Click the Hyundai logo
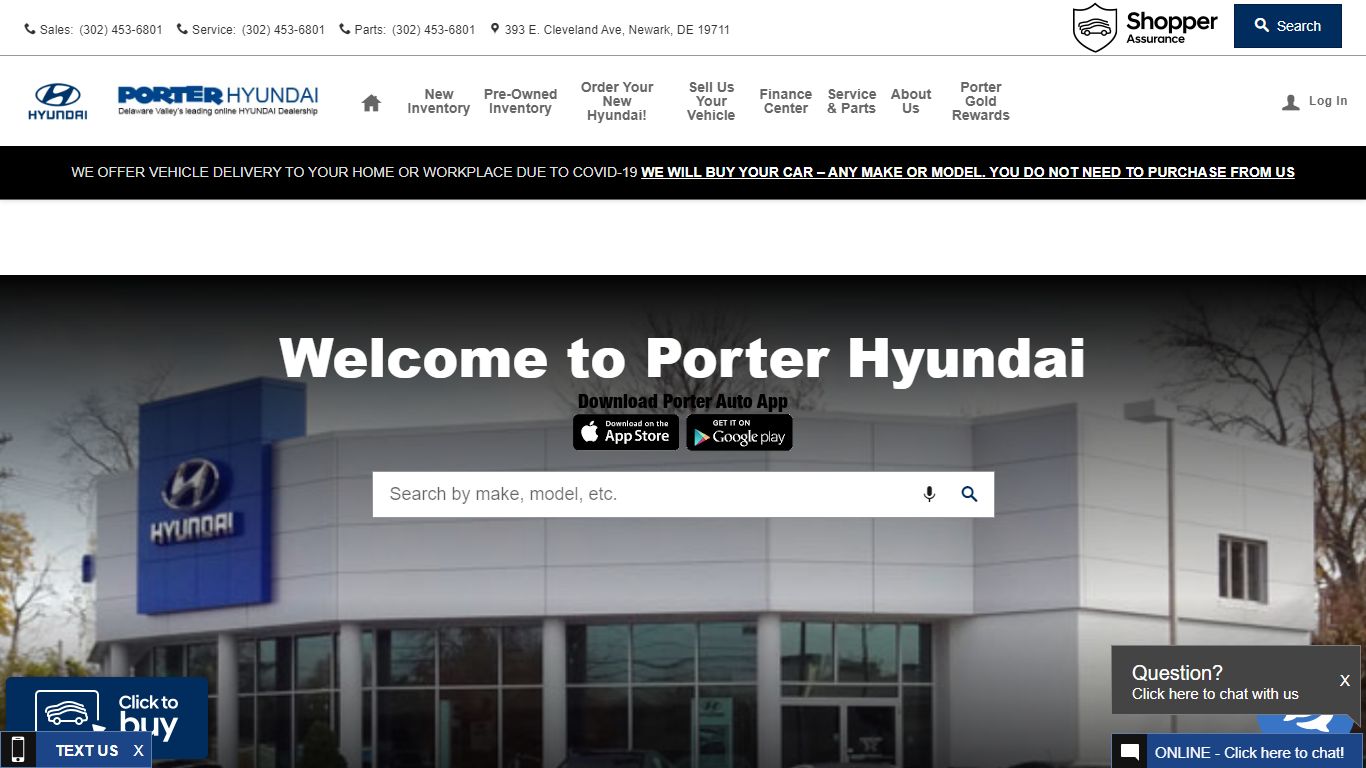Image resolution: width=1366 pixels, height=768 pixels. click(57, 101)
